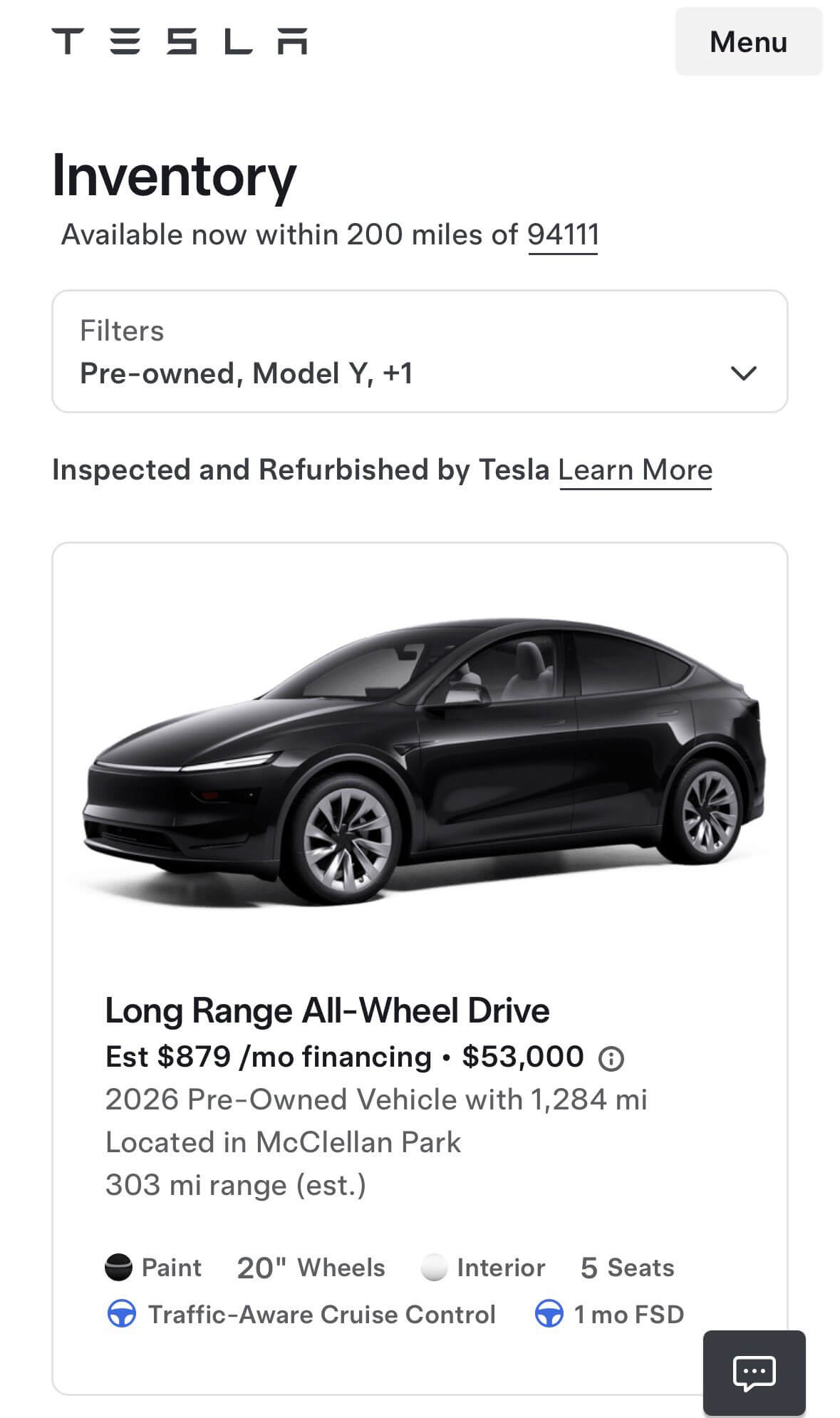Click the Model Y vehicle photo
Screen dimensions: 840x1418
pos(420,762)
